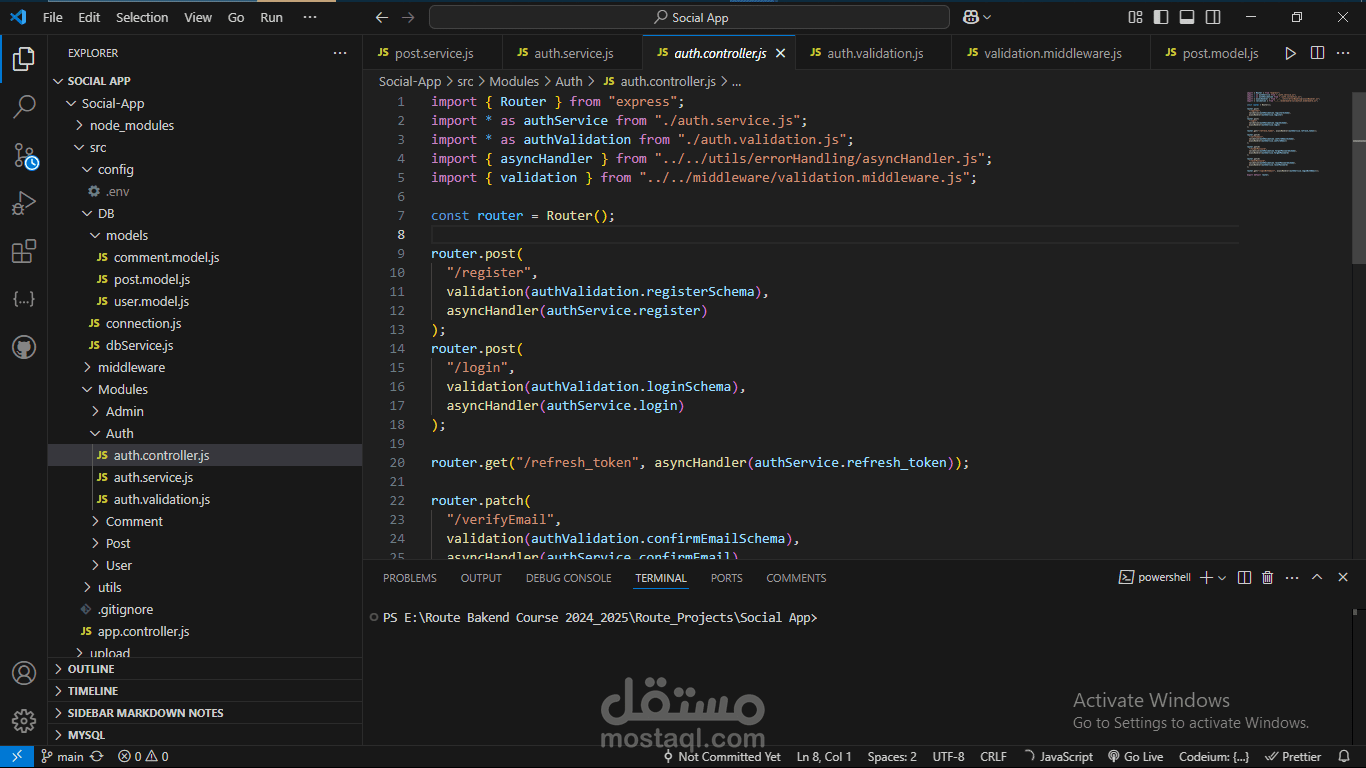Open the Copilot chat icon

coord(971,17)
